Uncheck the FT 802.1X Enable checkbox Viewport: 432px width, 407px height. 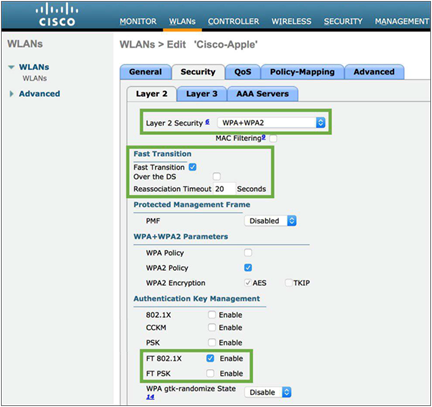(x=210, y=358)
